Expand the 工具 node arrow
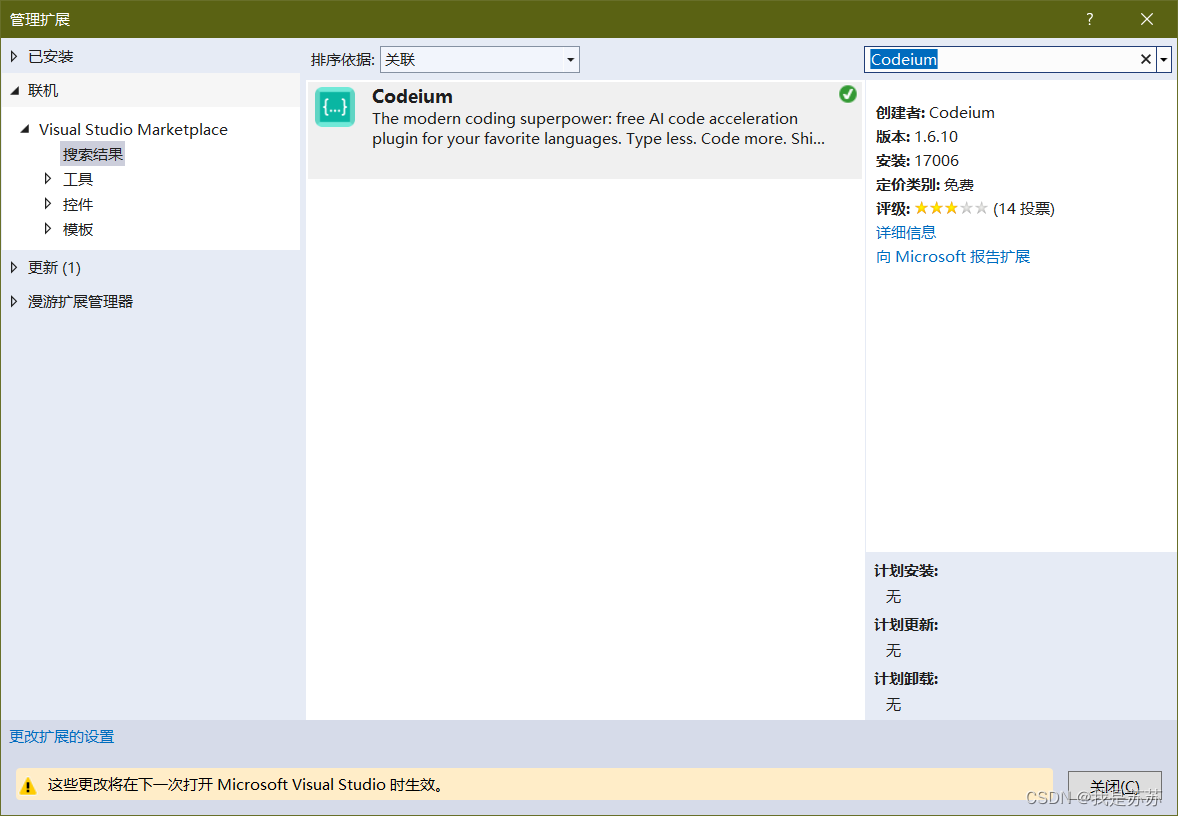 click(x=48, y=179)
